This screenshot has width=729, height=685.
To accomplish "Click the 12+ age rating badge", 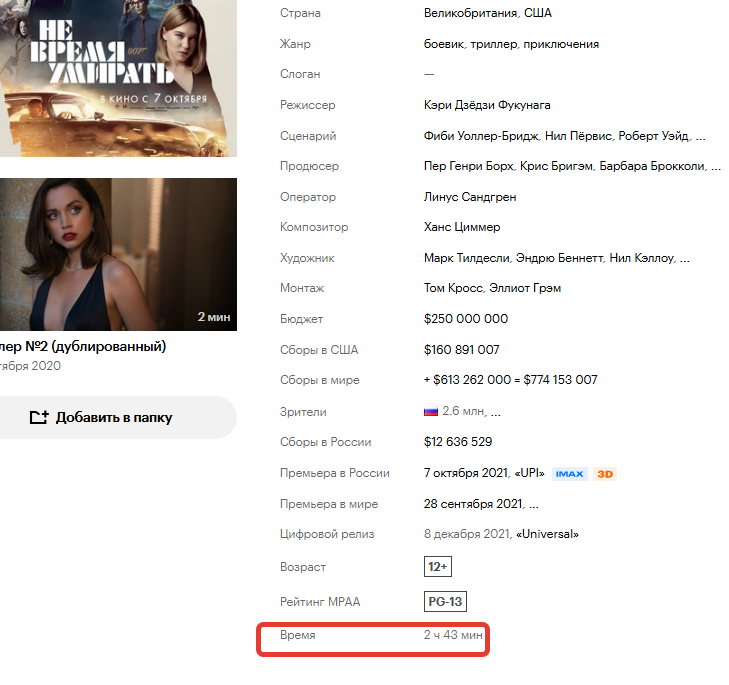I will tap(438, 567).
